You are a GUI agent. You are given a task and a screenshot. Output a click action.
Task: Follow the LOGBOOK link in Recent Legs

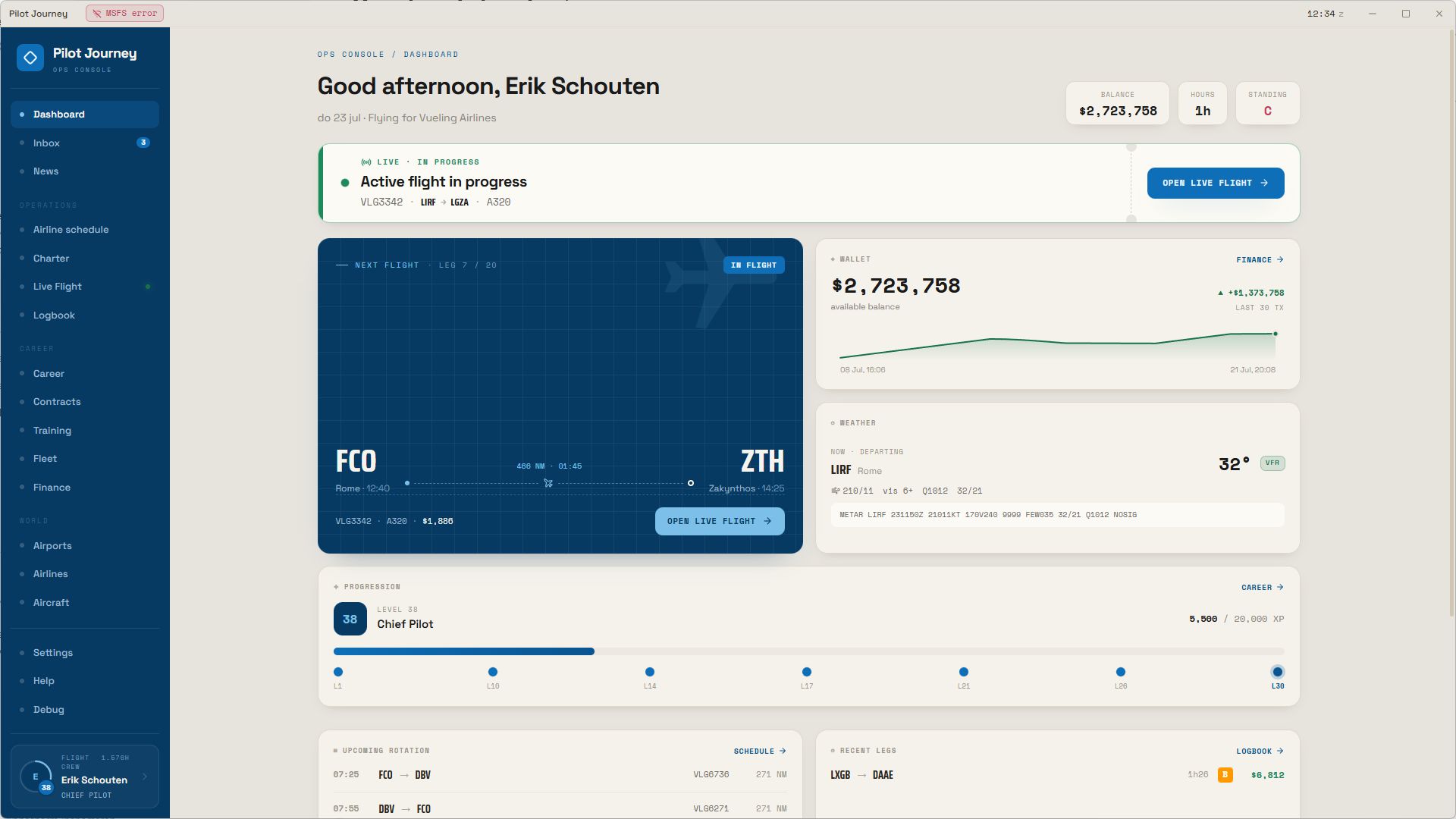(x=1260, y=752)
